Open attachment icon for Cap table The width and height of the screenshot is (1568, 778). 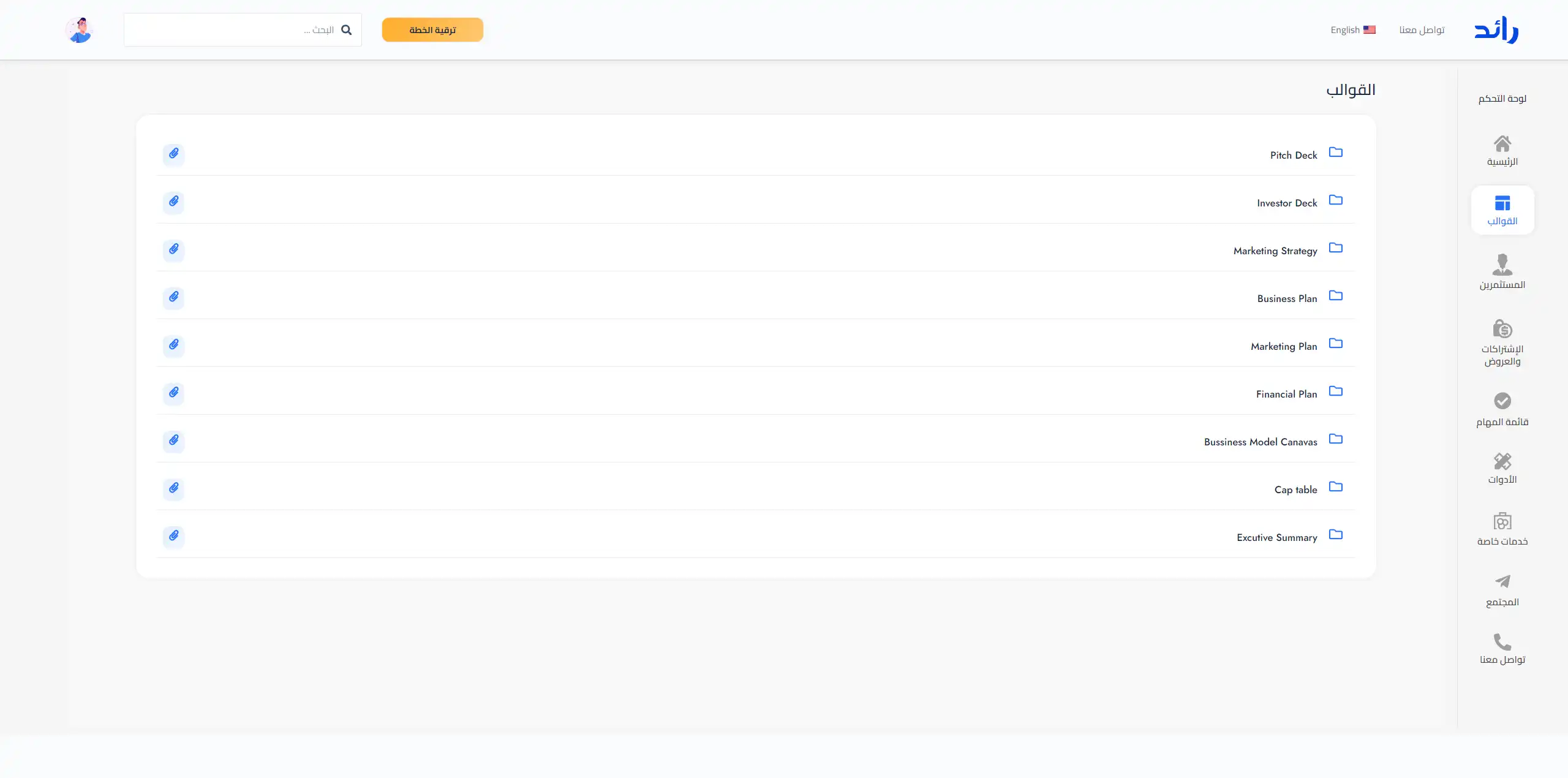coord(174,488)
